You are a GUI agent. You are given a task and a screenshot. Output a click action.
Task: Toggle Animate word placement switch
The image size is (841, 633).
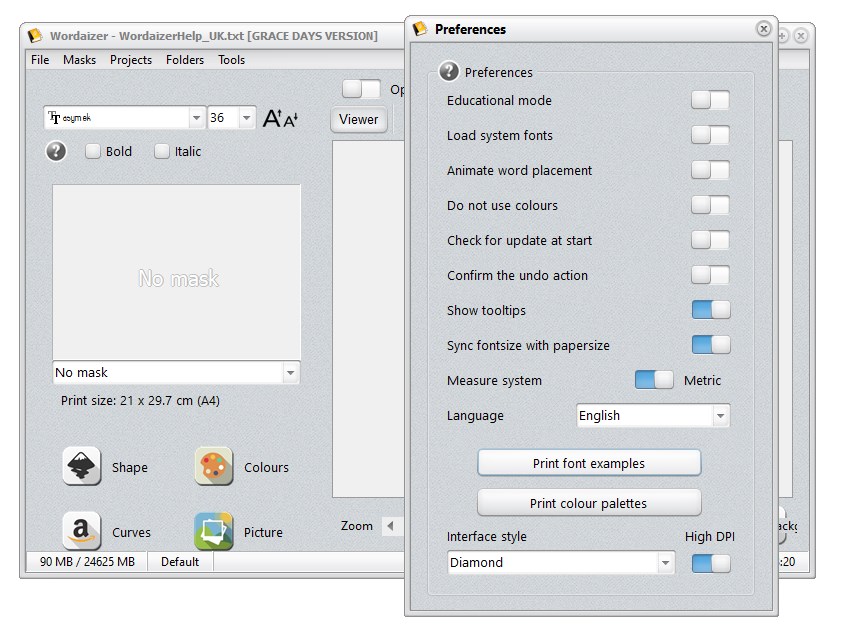coord(710,170)
